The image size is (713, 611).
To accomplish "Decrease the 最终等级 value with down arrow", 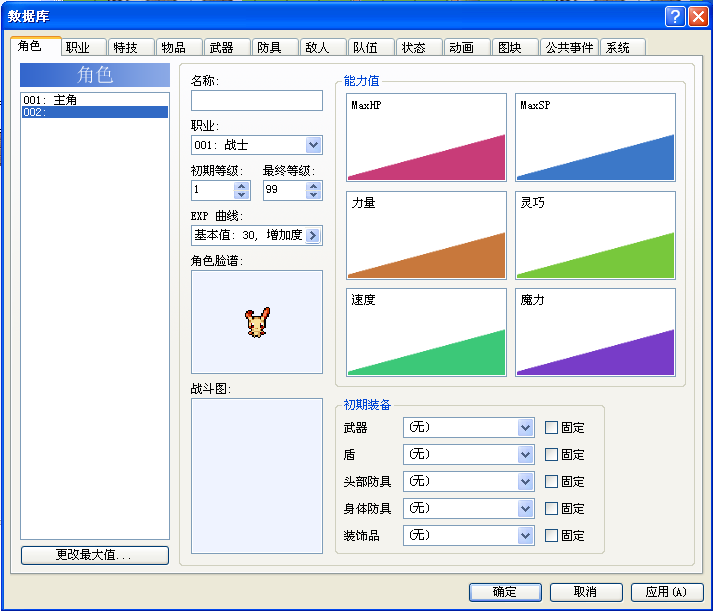I will [314, 195].
